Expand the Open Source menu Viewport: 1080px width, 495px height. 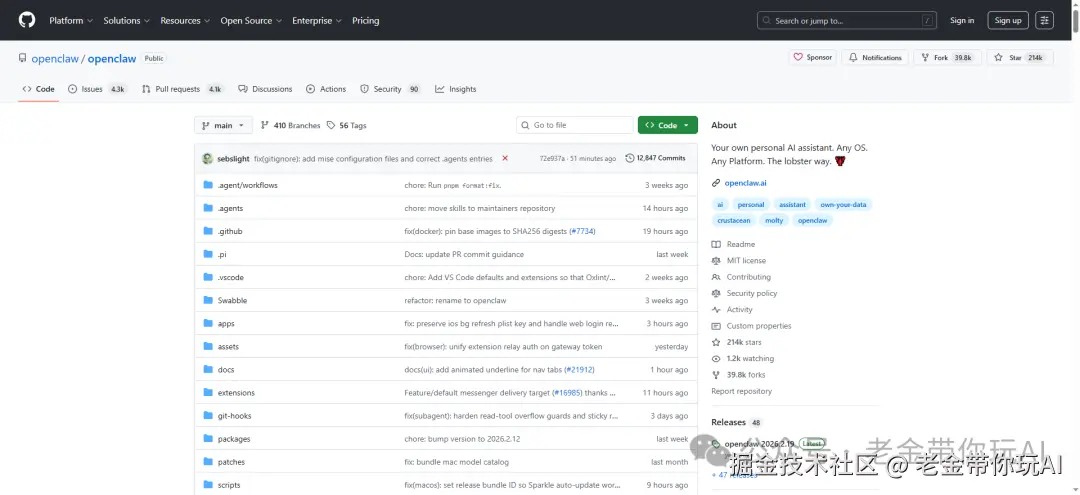251,21
